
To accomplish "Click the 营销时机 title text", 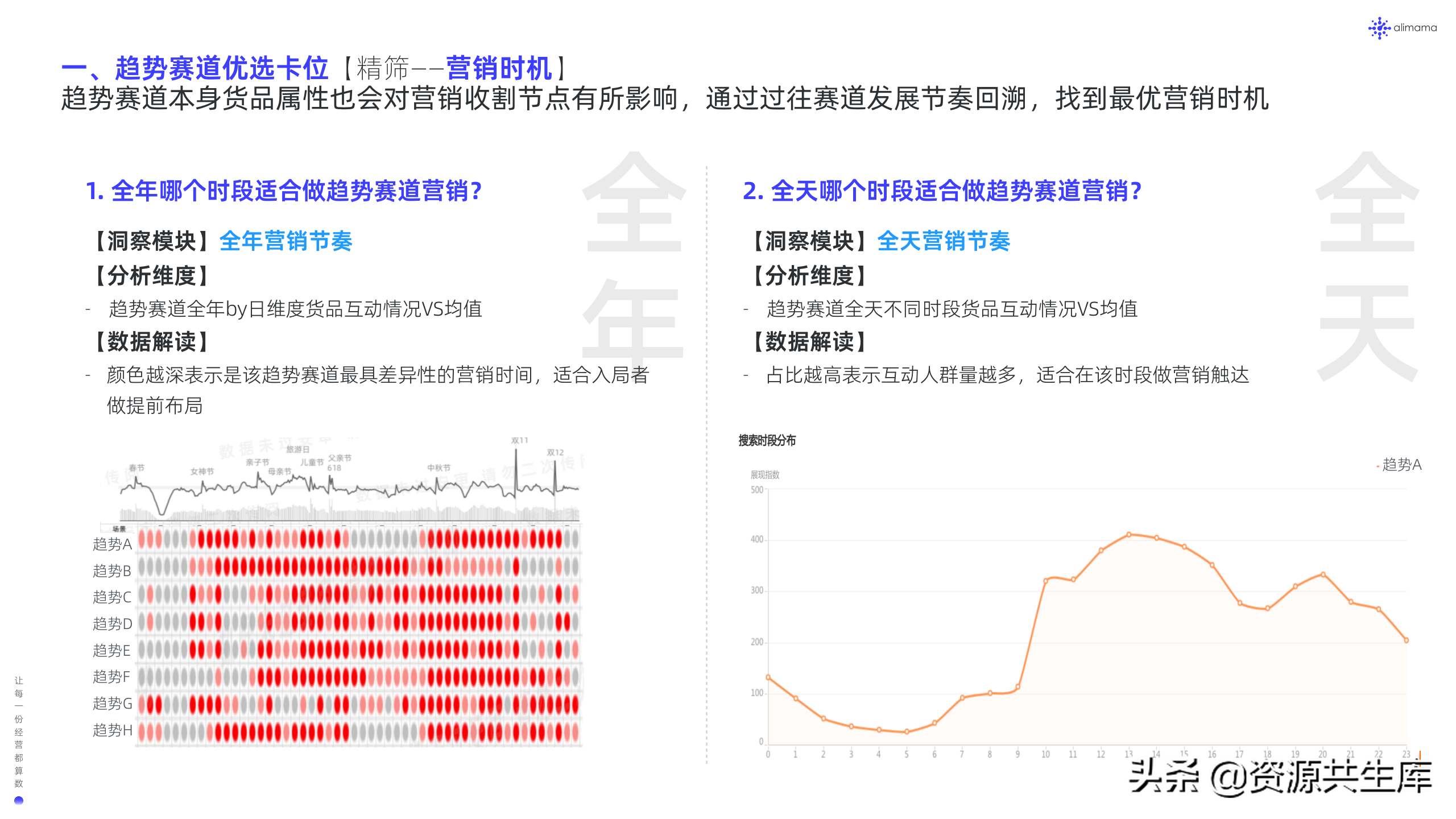I will pyautogui.click(x=498, y=68).
